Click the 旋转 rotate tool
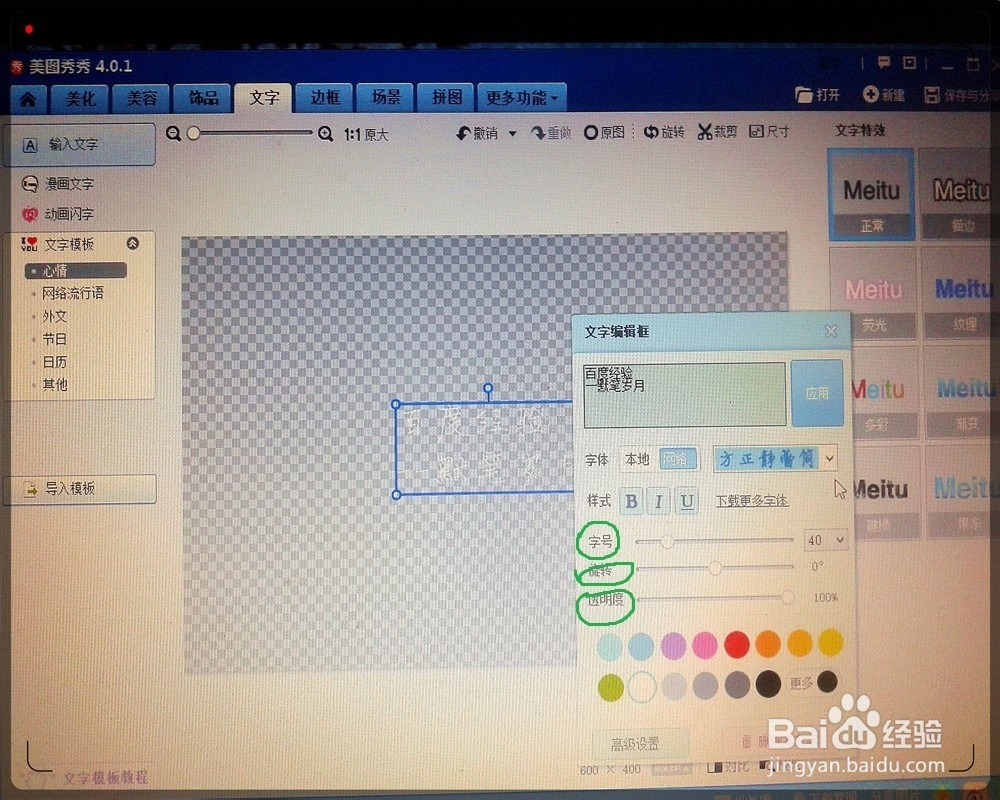 pyautogui.click(x=663, y=132)
